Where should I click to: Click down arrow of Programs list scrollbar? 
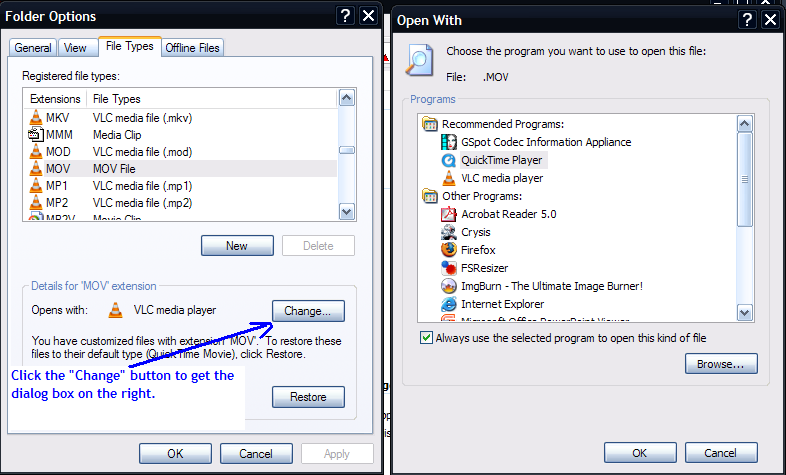(745, 313)
